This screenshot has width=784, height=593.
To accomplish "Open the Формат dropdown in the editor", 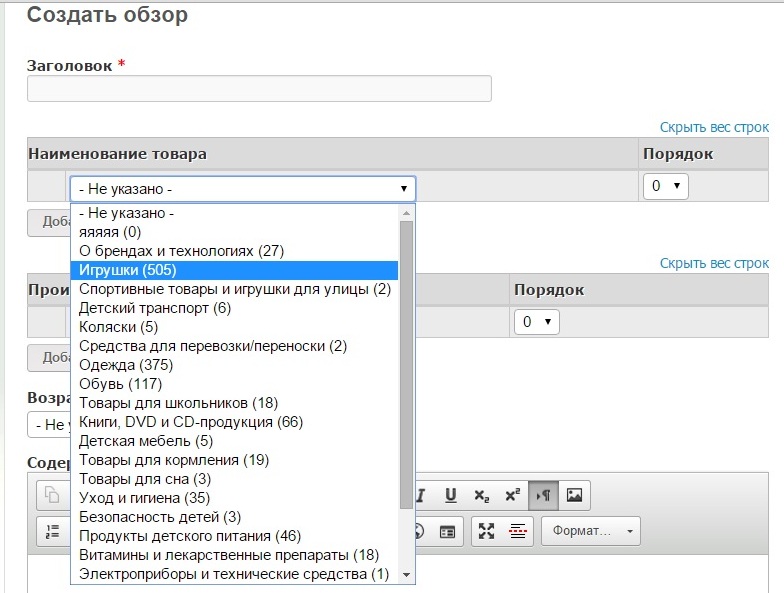I will [590, 530].
